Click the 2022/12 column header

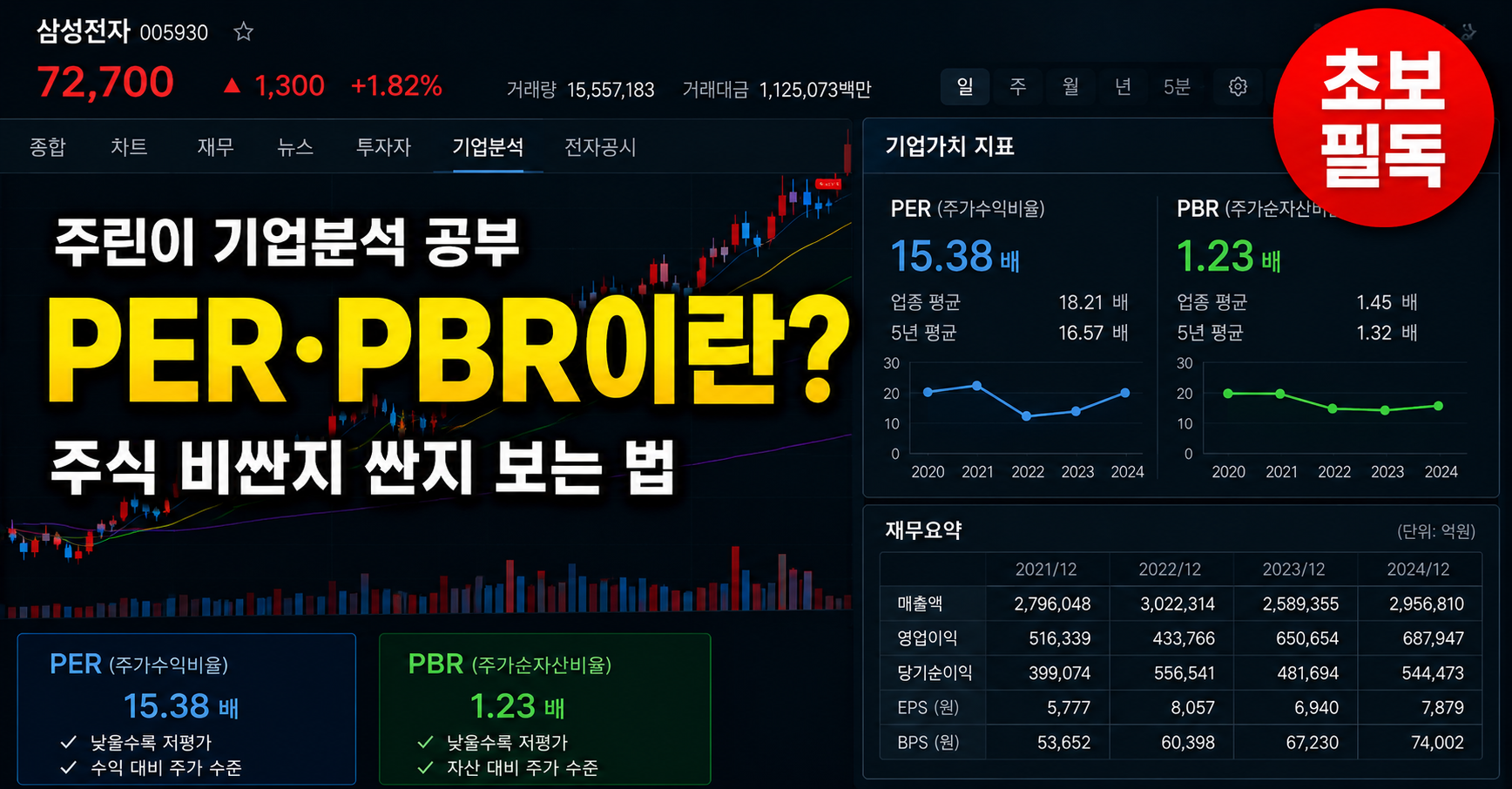click(1170, 570)
